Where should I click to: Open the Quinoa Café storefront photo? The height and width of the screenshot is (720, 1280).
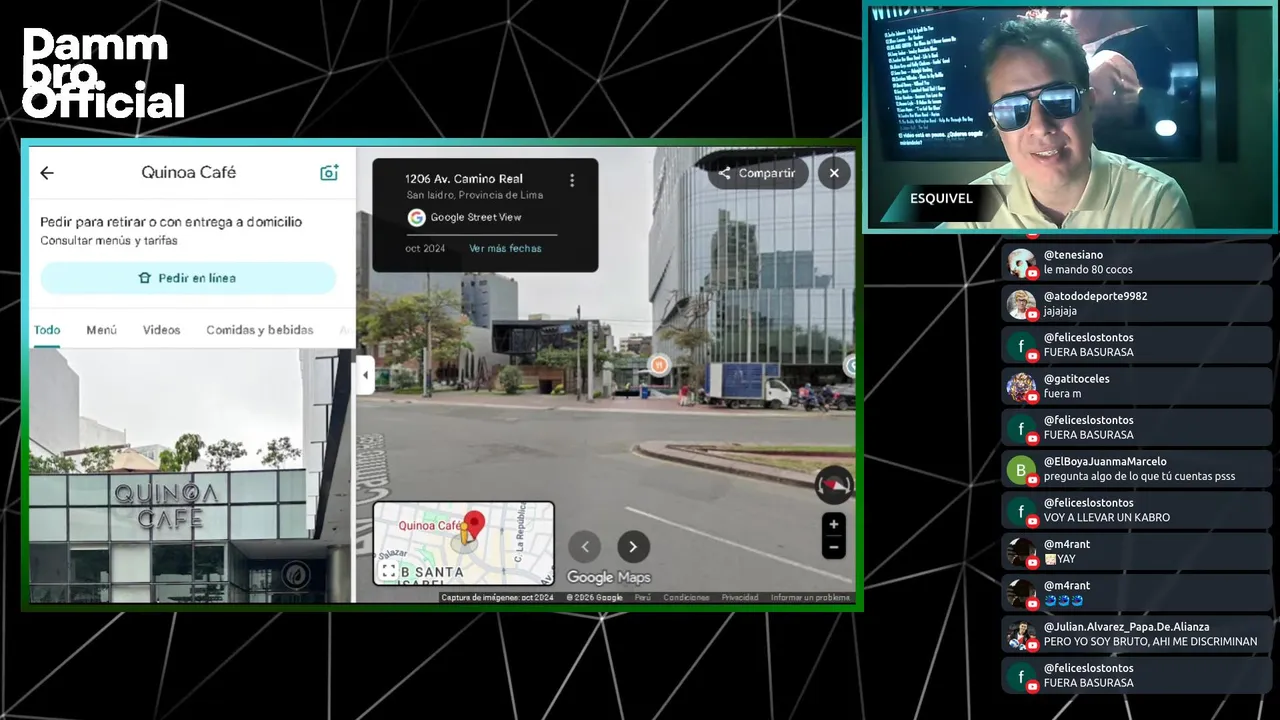[x=190, y=476]
